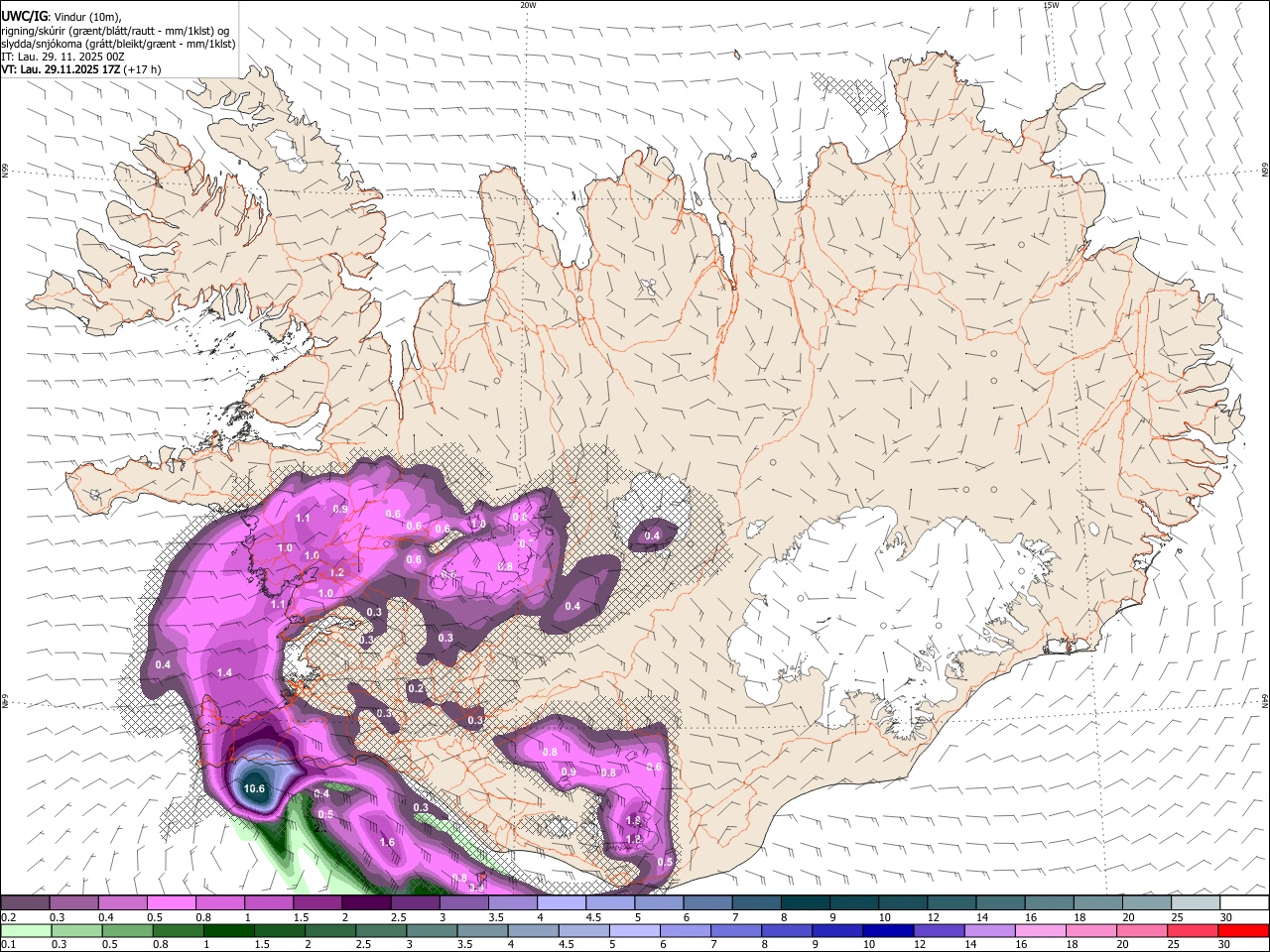Click the 20 label under the top legend row

coord(1128,917)
